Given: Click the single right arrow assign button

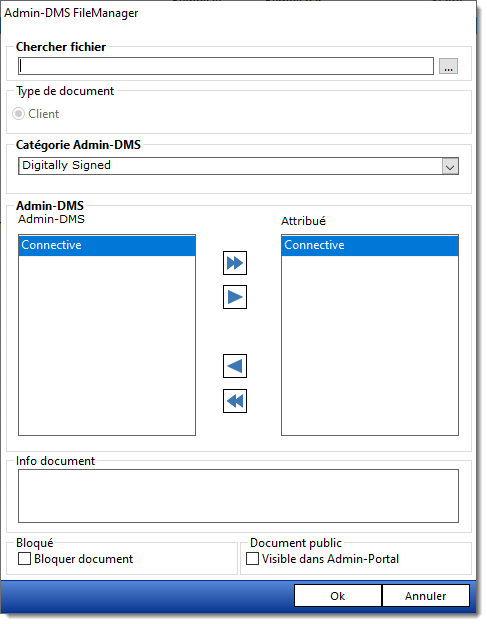Looking at the screenshot, I should point(235,297).
